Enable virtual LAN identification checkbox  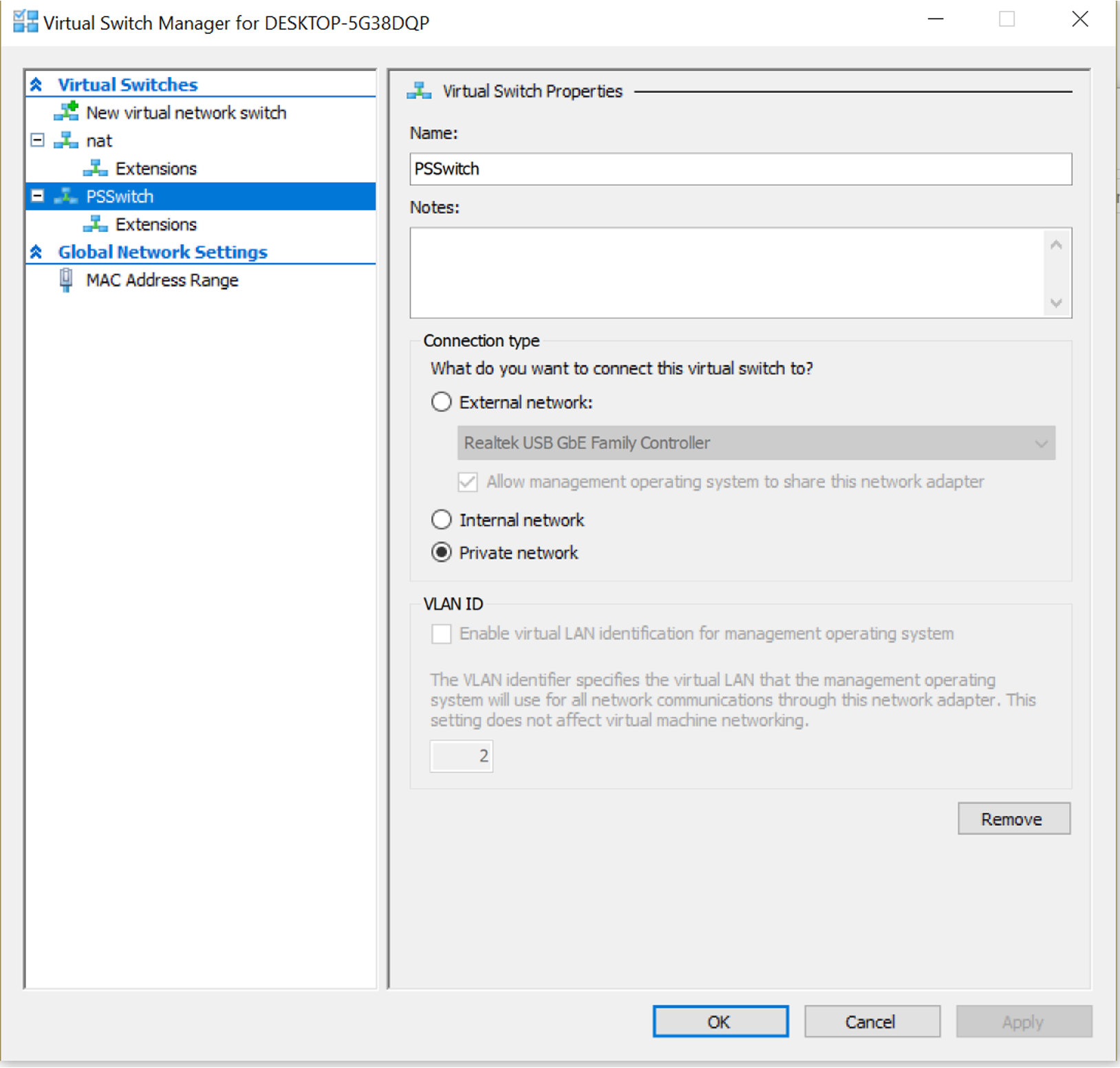click(x=442, y=633)
